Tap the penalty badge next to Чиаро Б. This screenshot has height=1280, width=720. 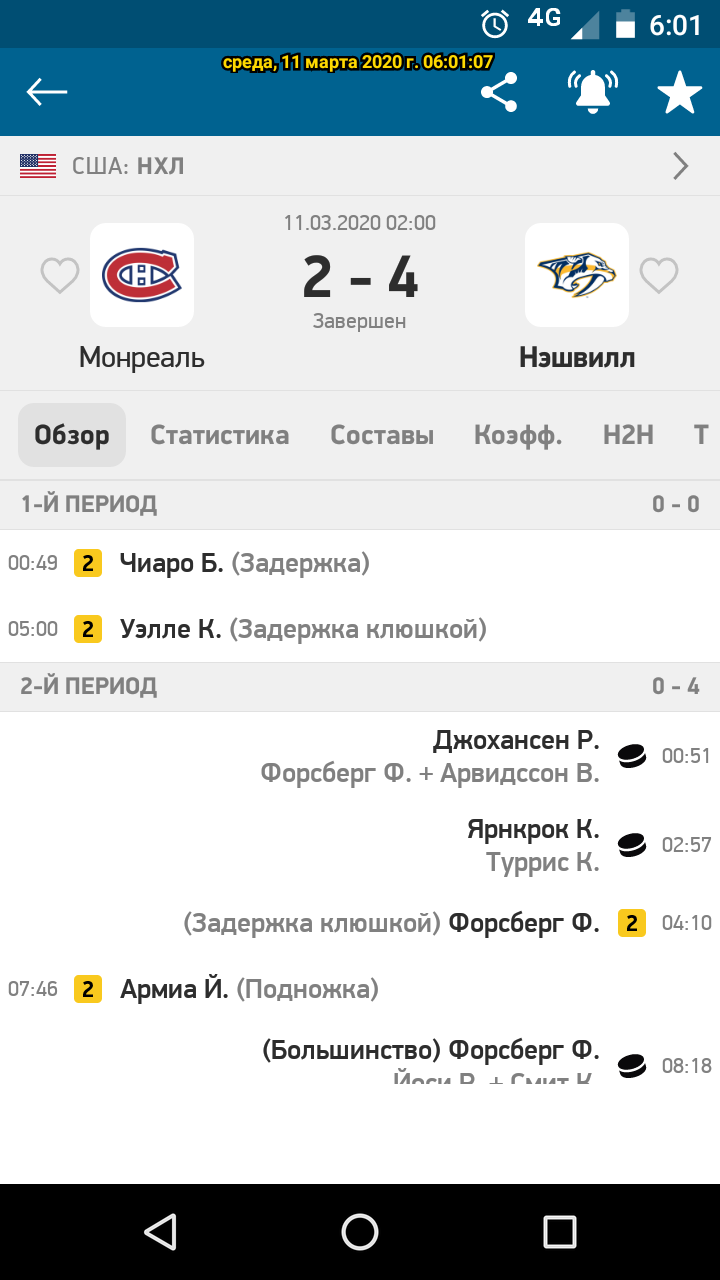pyautogui.click(x=88, y=563)
